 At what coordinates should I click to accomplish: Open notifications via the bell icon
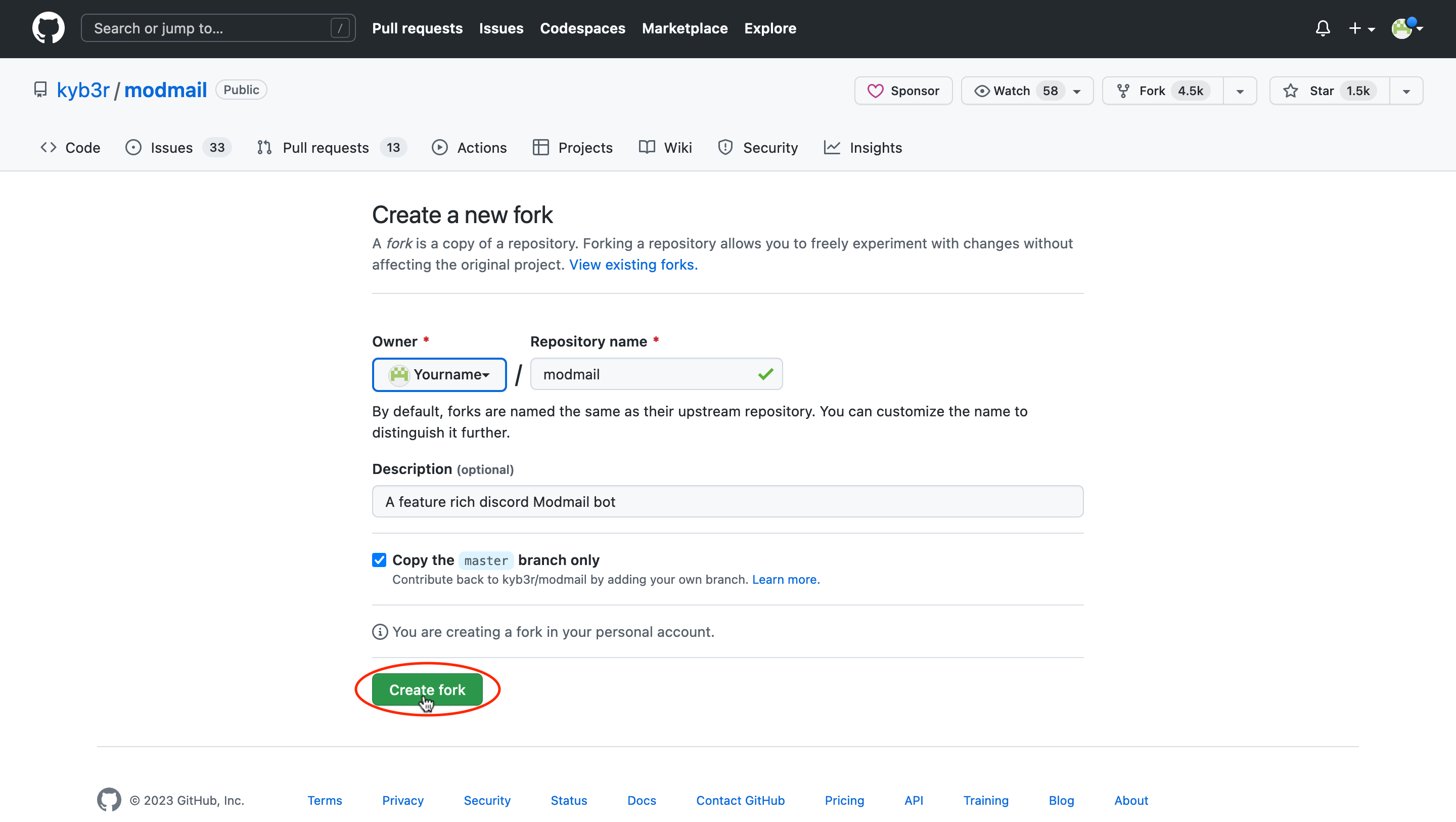click(1323, 28)
